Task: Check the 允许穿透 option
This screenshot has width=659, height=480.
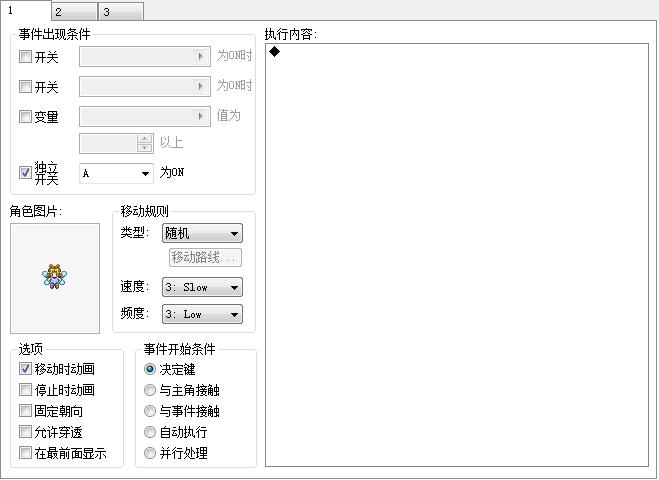Action: pos(25,432)
